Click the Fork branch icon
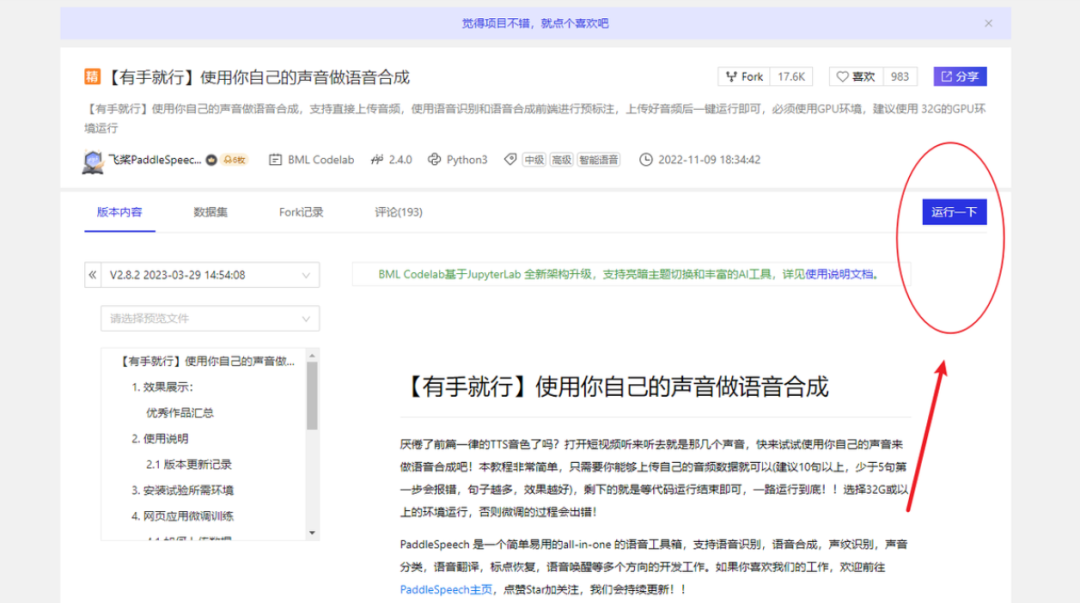 [731, 76]
